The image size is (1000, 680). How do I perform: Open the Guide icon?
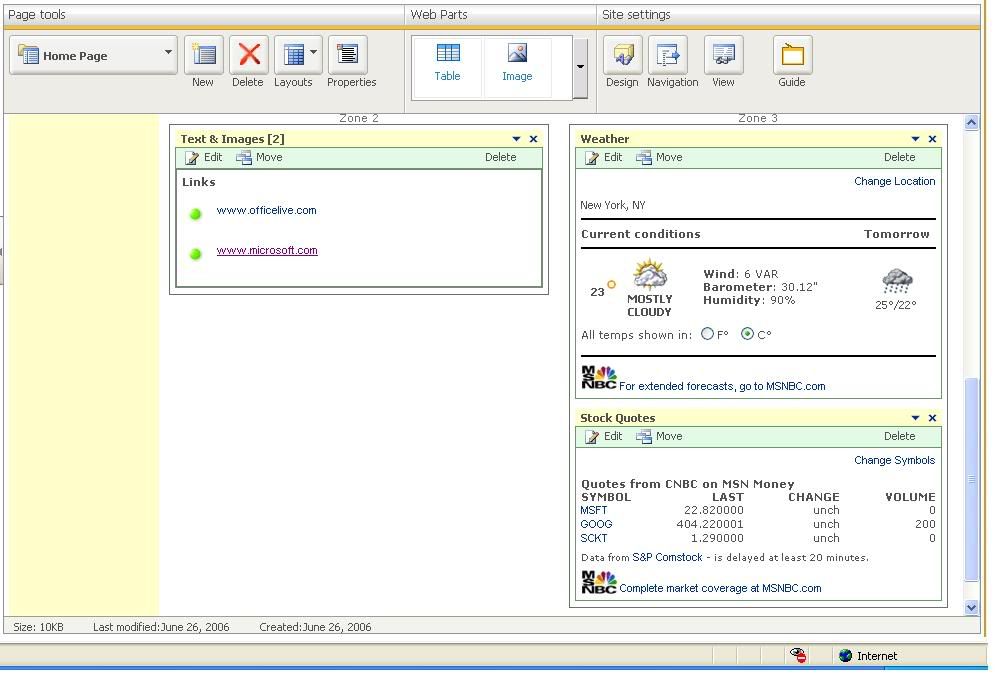792,55
